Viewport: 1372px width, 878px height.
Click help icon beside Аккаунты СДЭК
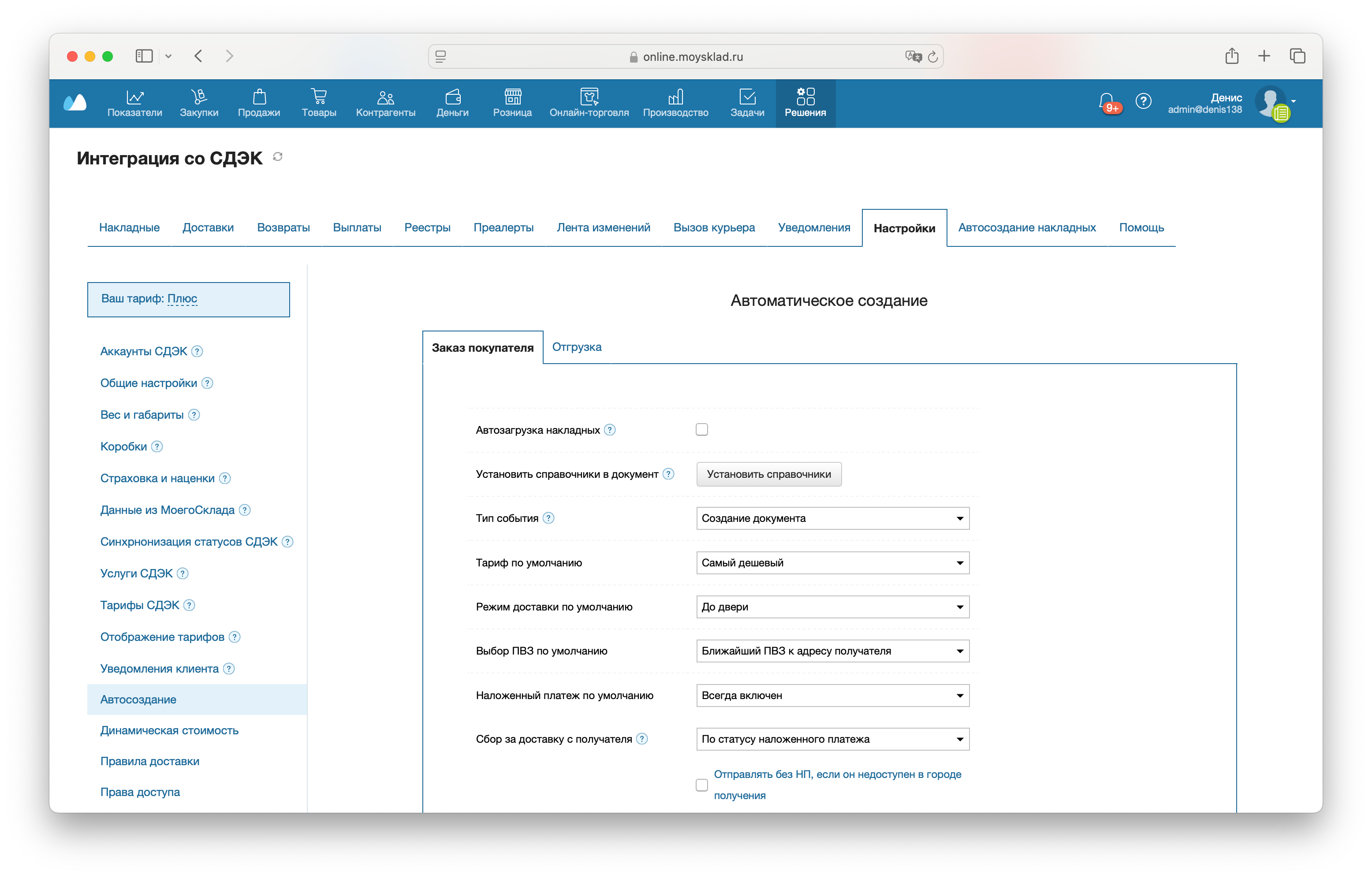tap(198, 351)
